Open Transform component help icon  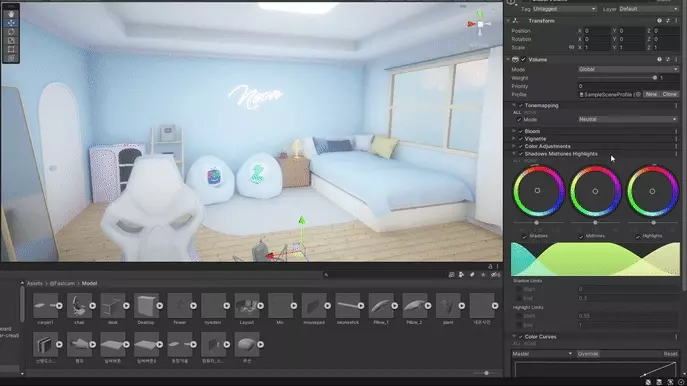click(x=659, y=21)
